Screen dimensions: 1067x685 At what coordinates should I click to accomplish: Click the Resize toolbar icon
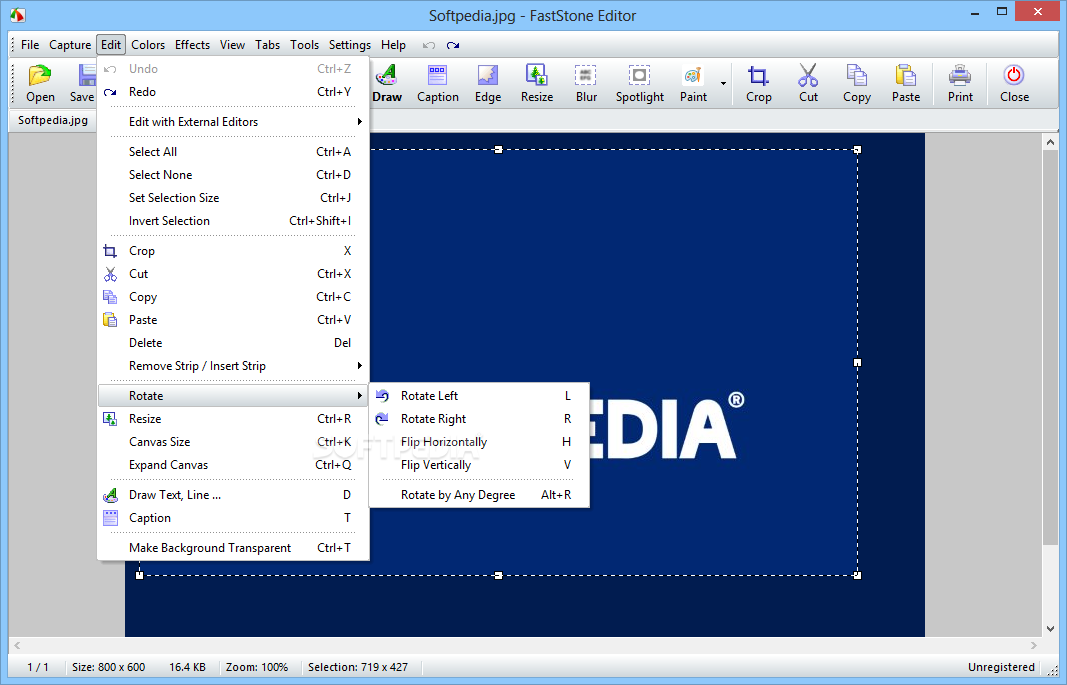(x=536, y=75)
